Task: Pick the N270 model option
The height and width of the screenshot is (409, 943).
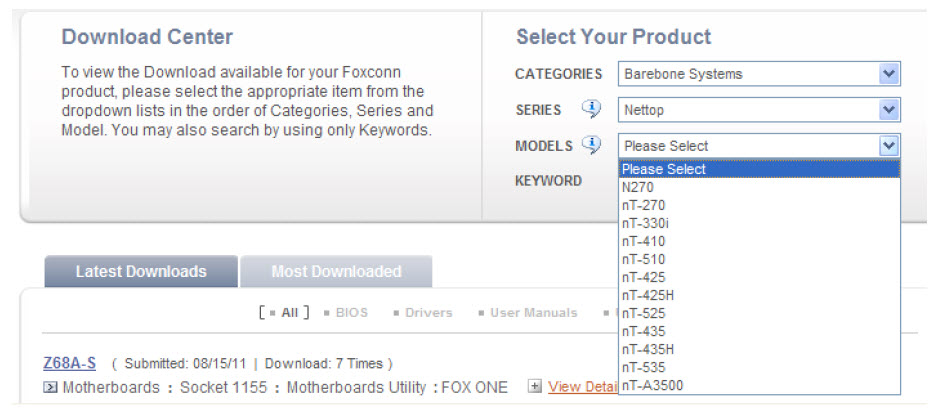Action: [759, 187]
